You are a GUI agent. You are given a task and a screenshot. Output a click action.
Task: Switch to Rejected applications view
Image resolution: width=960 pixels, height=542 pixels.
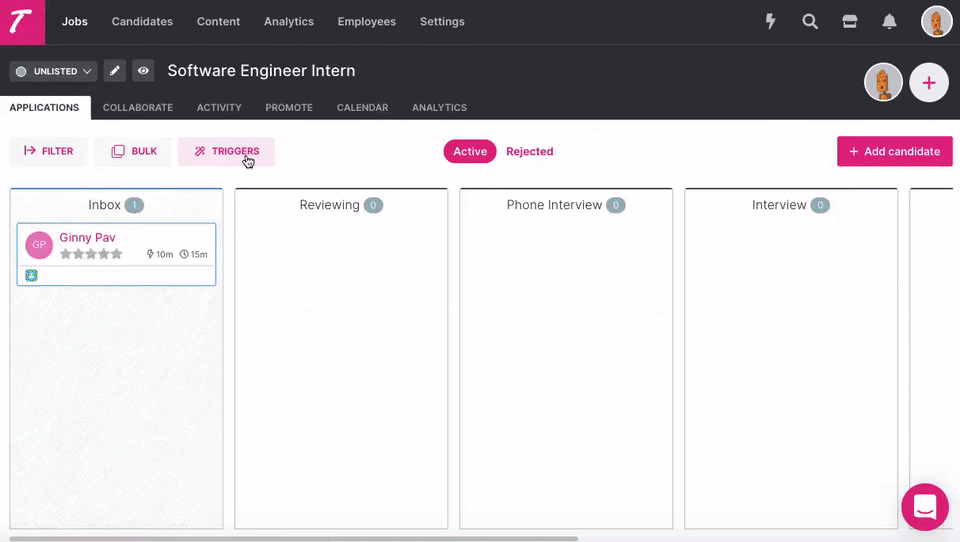point(529,151)
